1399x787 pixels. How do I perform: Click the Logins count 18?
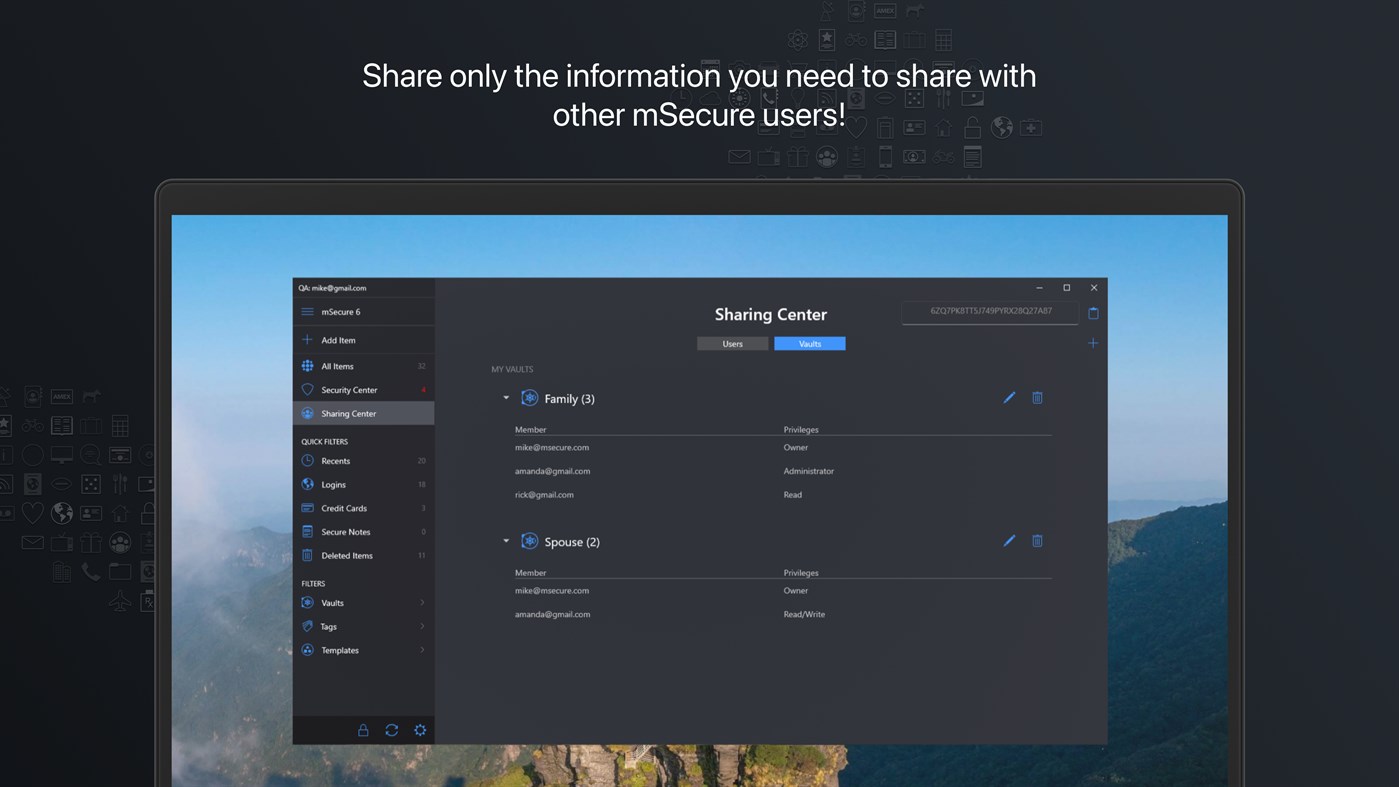pyautogui.click(x=421, y=485)
